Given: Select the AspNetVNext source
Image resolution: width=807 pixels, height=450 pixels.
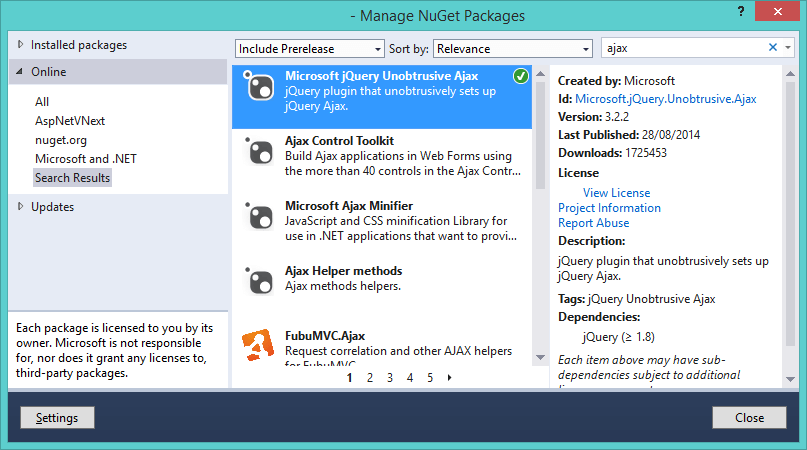Looking at the screenshot, I should click(70, 121).
